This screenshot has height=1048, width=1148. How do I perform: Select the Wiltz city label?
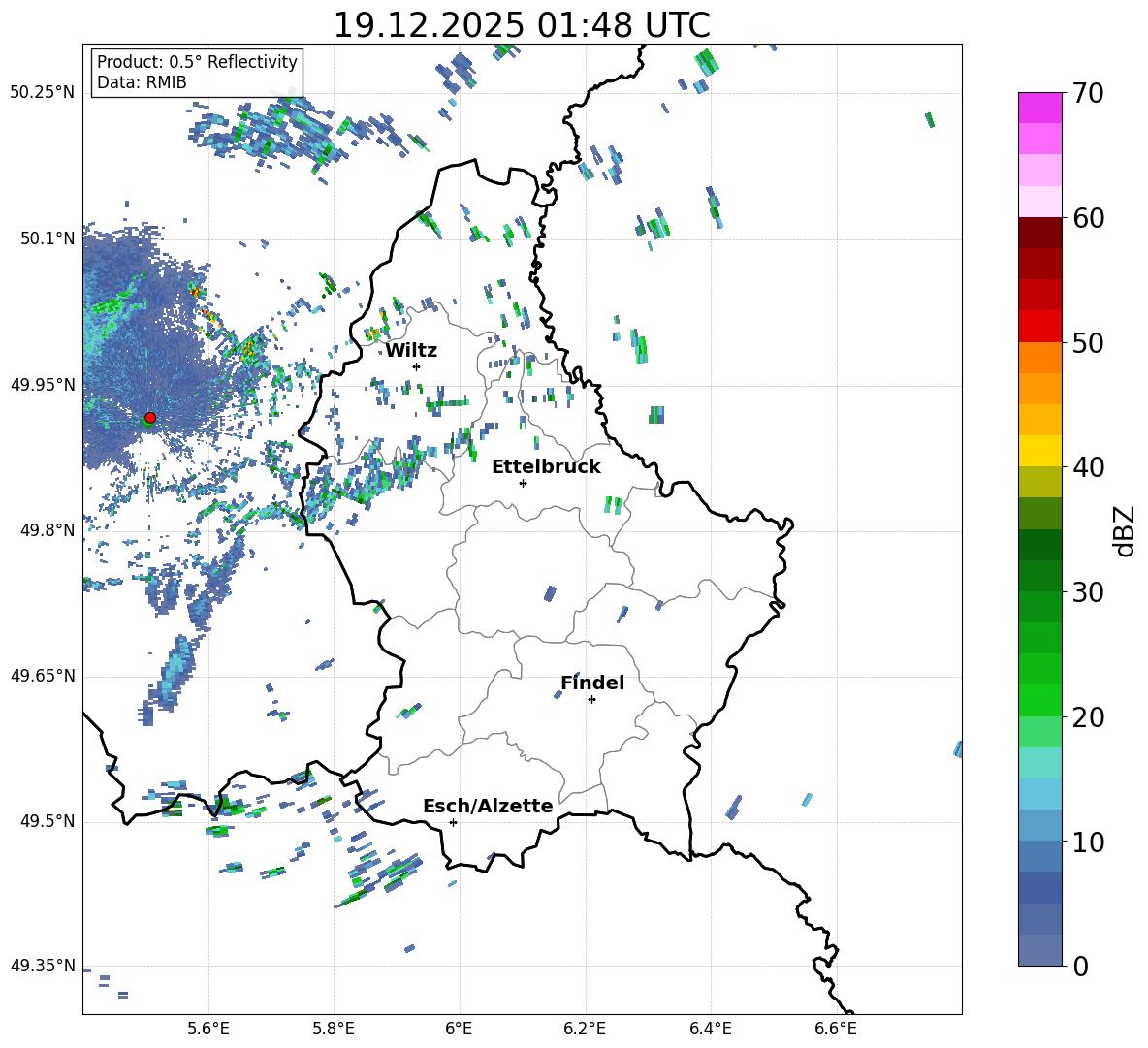click(411, 350)
